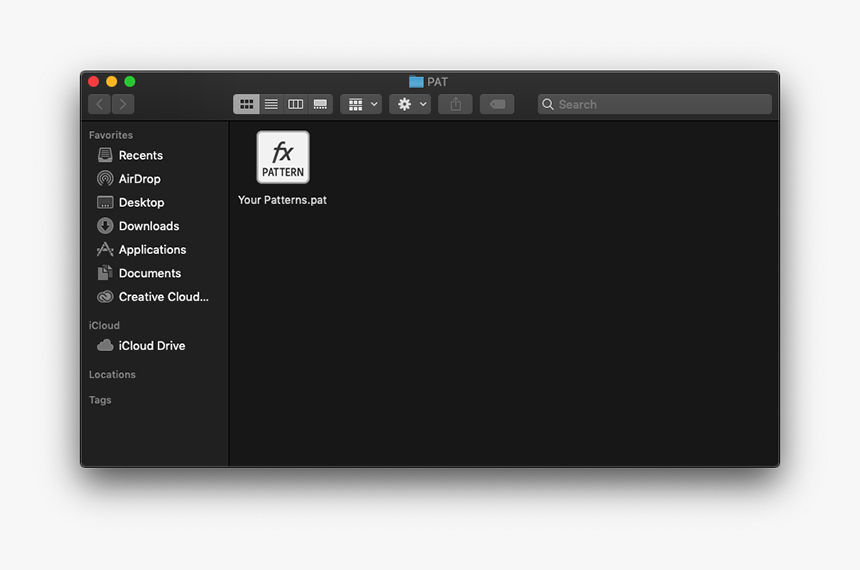The width and height of the screenshot is (860, 570).
Task: Go forward with the right chevron button
Action: [123, 104]
